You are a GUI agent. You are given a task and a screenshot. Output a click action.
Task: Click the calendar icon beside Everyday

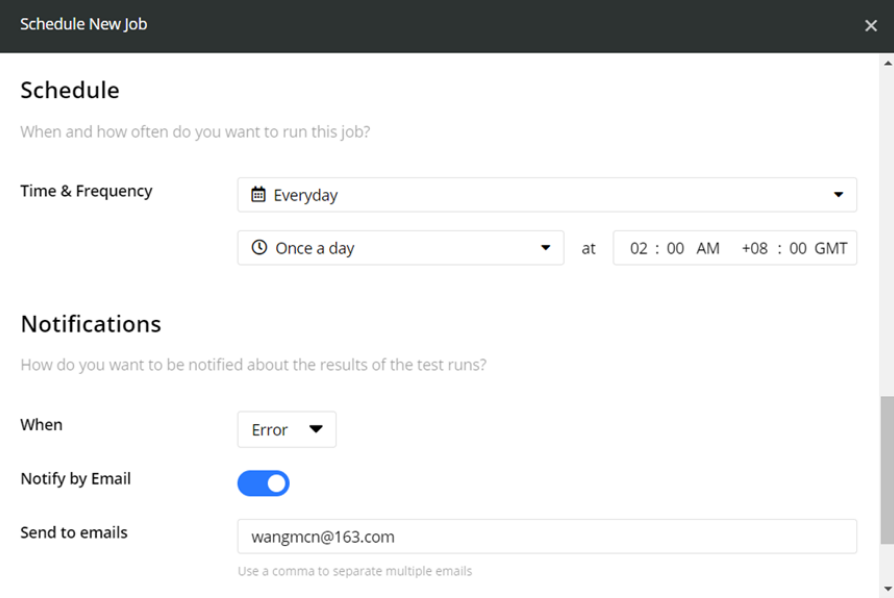pos(258,194)
